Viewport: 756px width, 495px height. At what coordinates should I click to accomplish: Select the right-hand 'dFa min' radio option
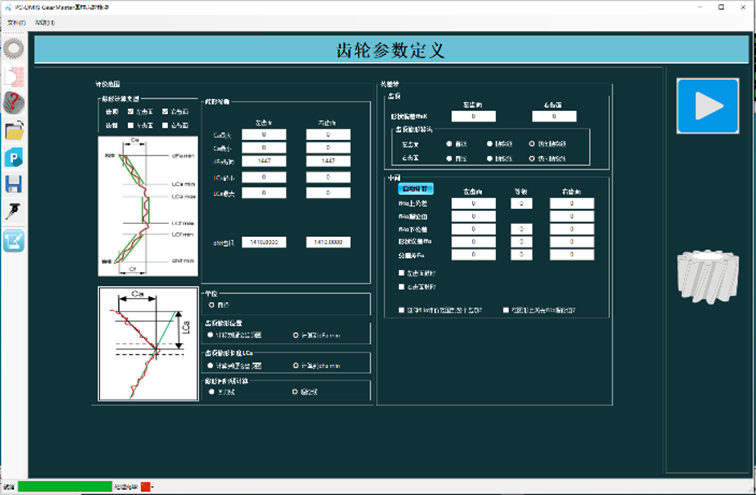tap(294, 335)
